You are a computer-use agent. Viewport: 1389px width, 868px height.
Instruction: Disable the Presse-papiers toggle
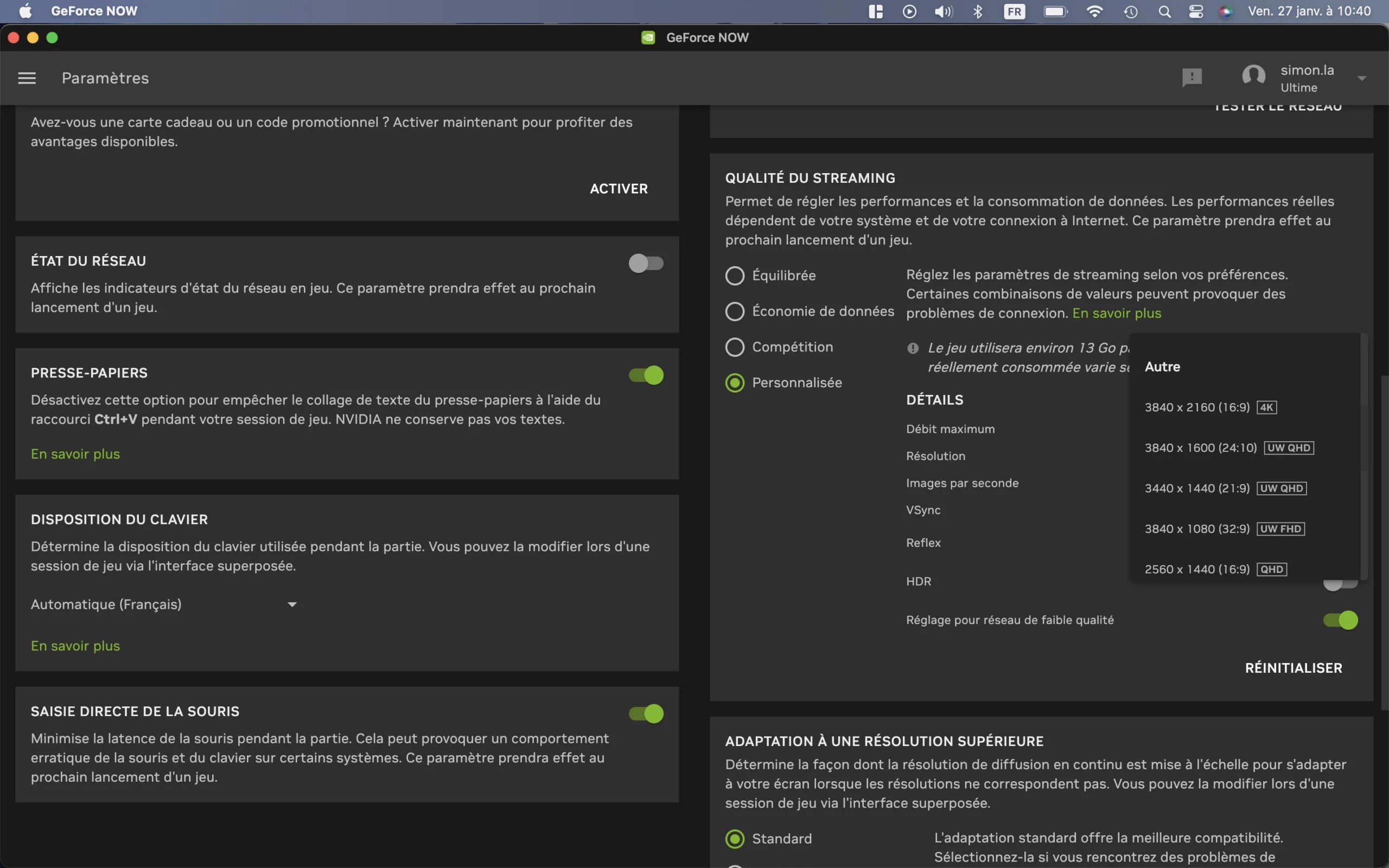(646, 375)
